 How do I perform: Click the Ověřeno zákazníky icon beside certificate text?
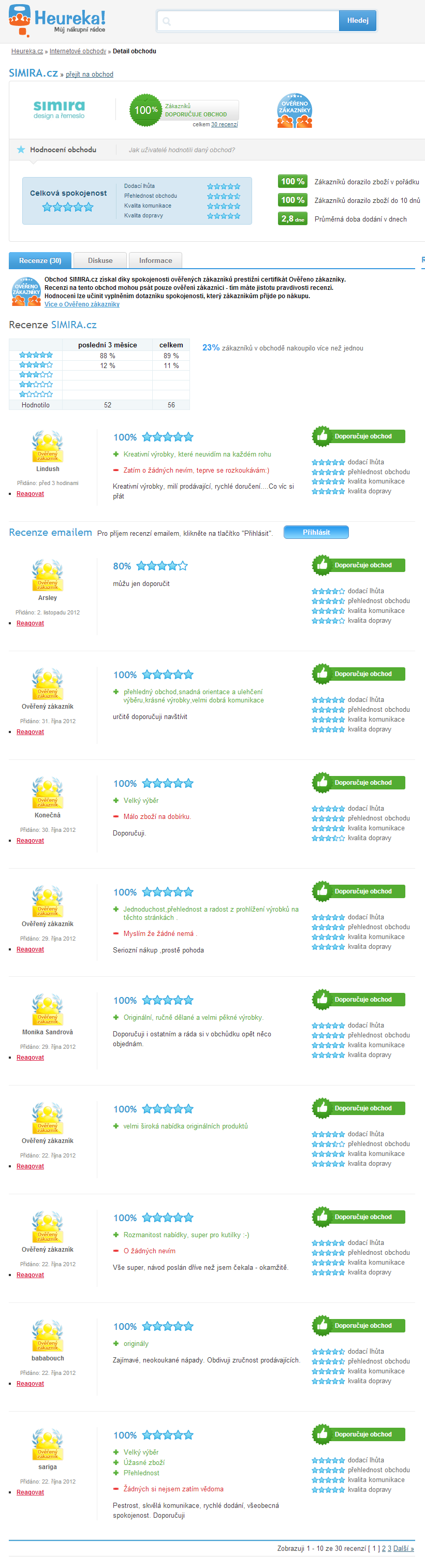[26, 290]
